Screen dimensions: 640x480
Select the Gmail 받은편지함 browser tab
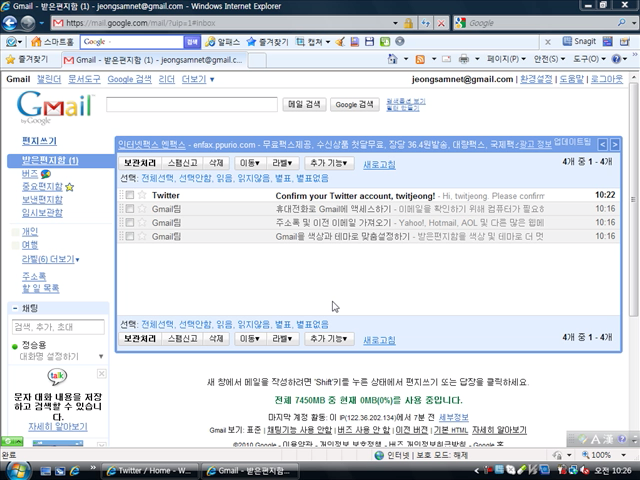pyautogui.click(x=154, y=60)
